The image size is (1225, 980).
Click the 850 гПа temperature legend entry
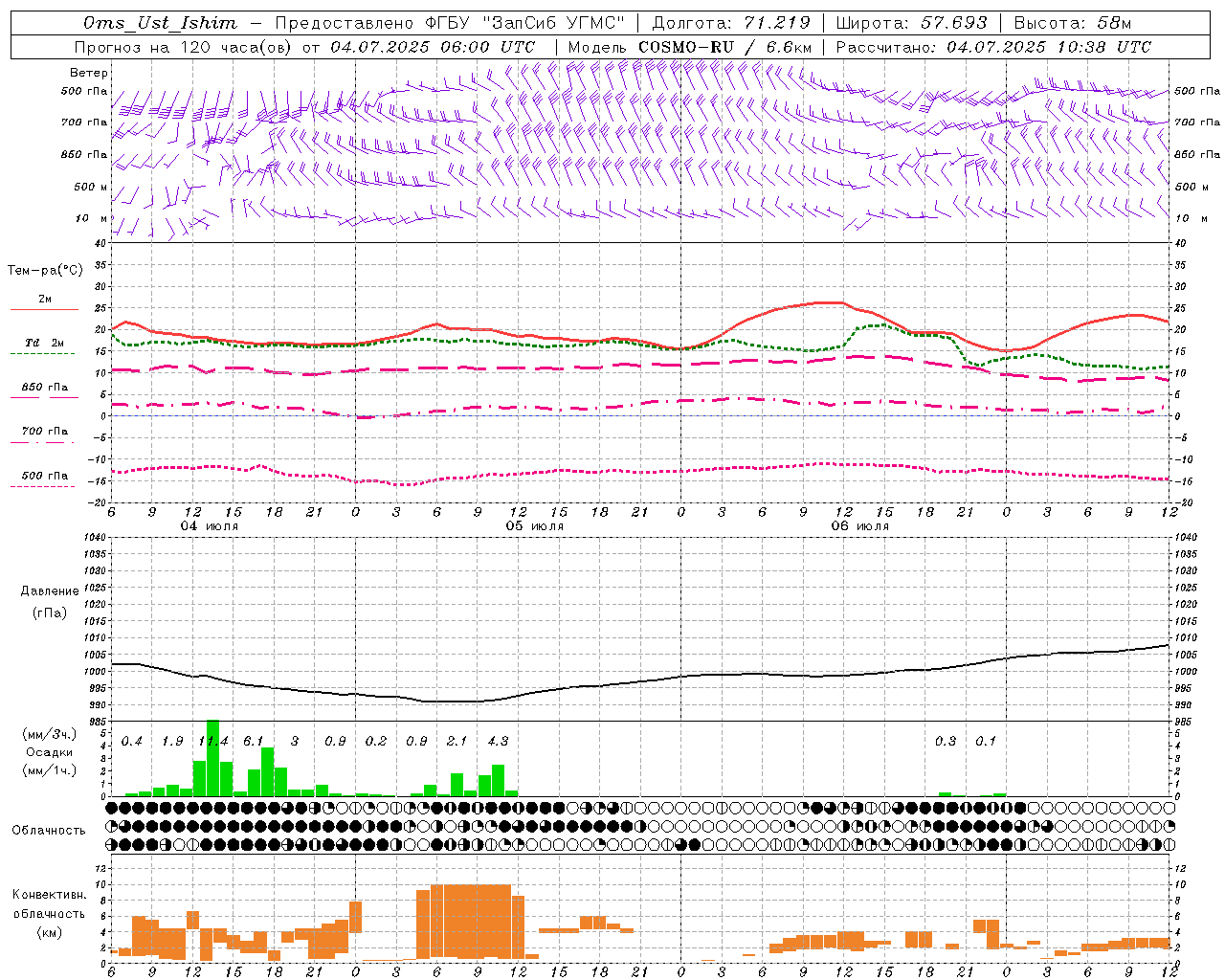click(x=45, y=388)
